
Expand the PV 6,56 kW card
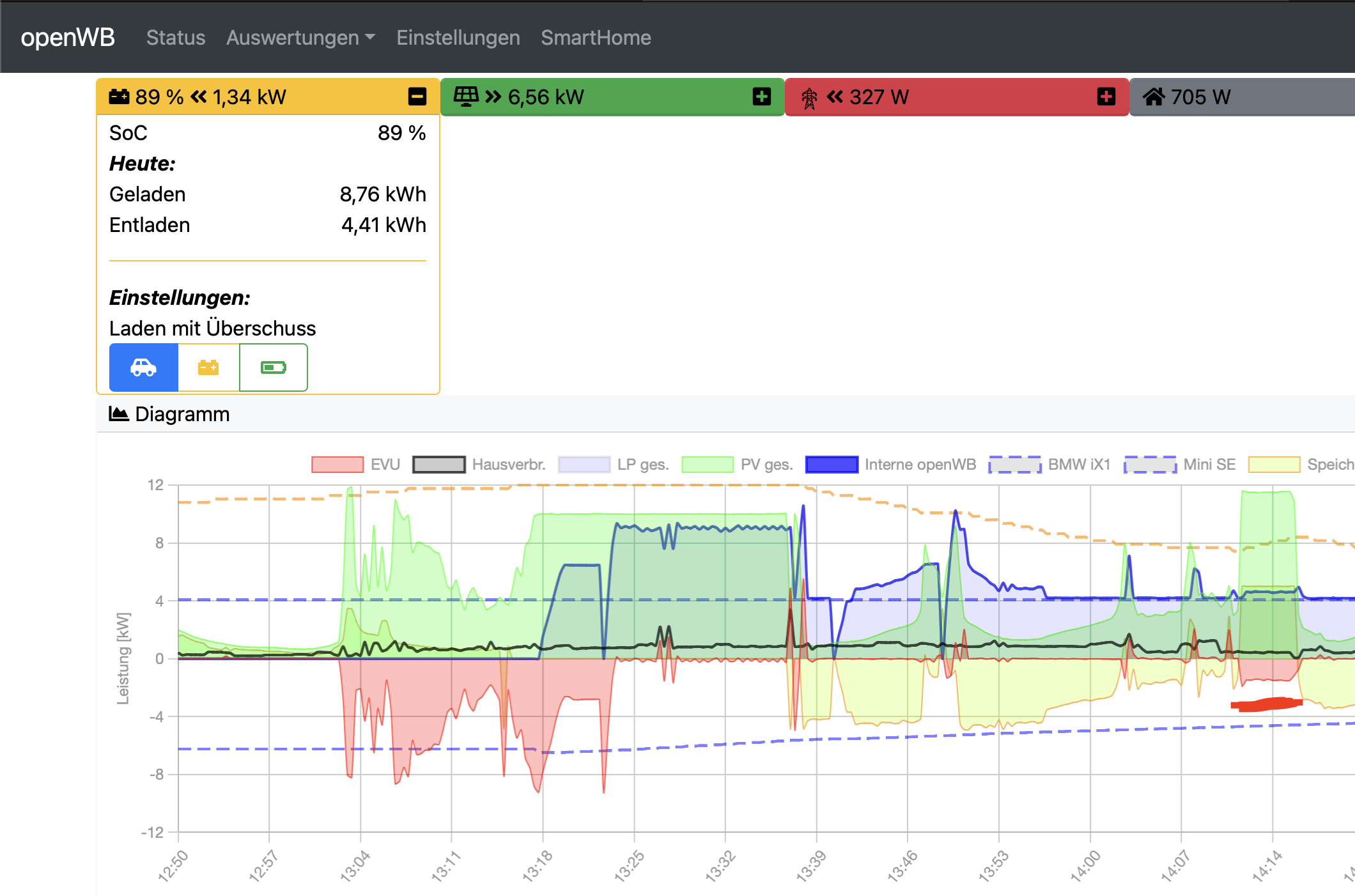pos(761,97)
